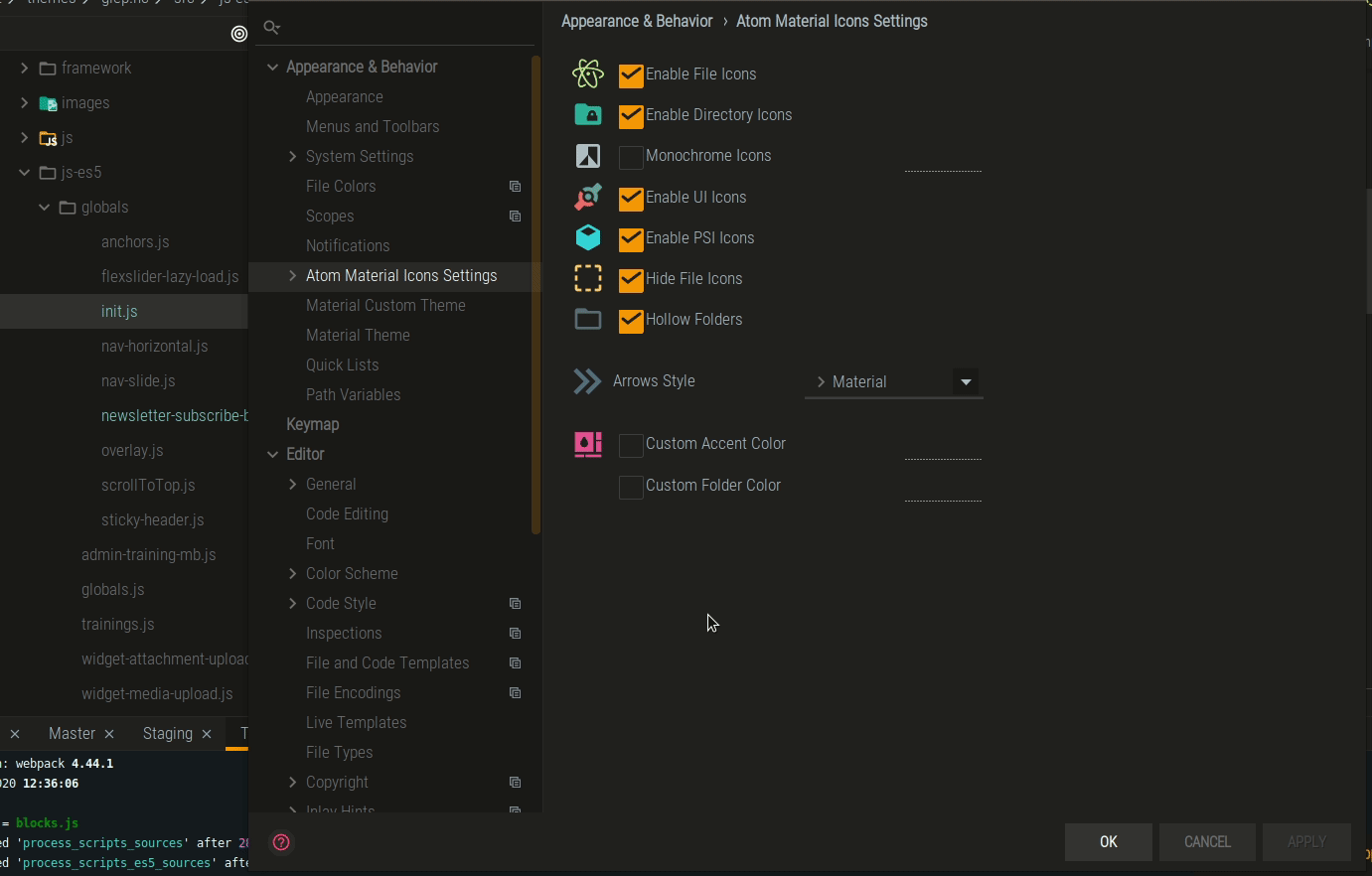
Task: Collapse the globals folder in project tree
Action: [x=45, y=207]
